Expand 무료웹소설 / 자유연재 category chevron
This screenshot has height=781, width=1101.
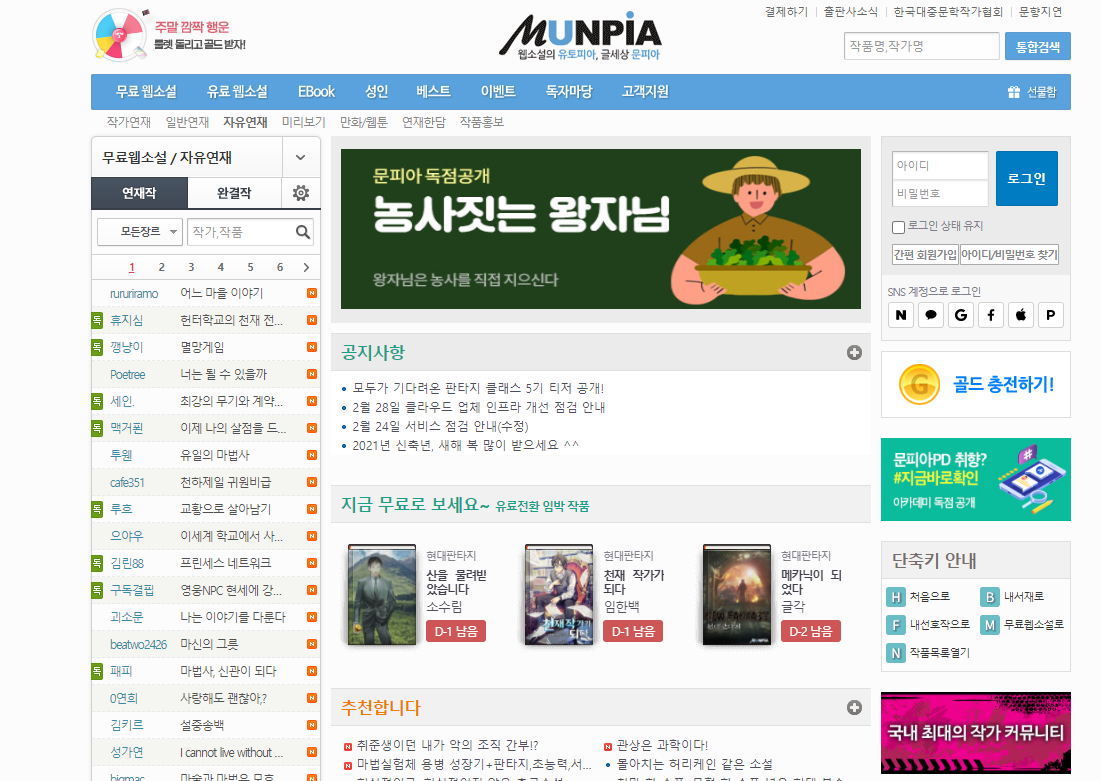coord(301,157)
